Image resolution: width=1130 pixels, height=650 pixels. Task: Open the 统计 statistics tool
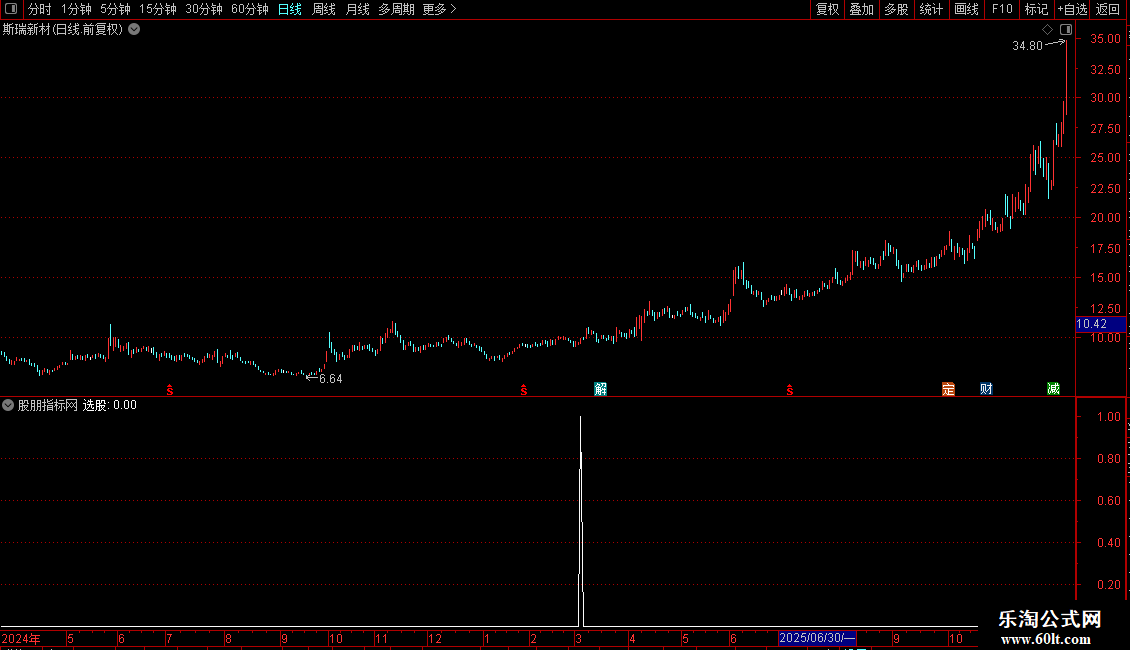(930, 9)
